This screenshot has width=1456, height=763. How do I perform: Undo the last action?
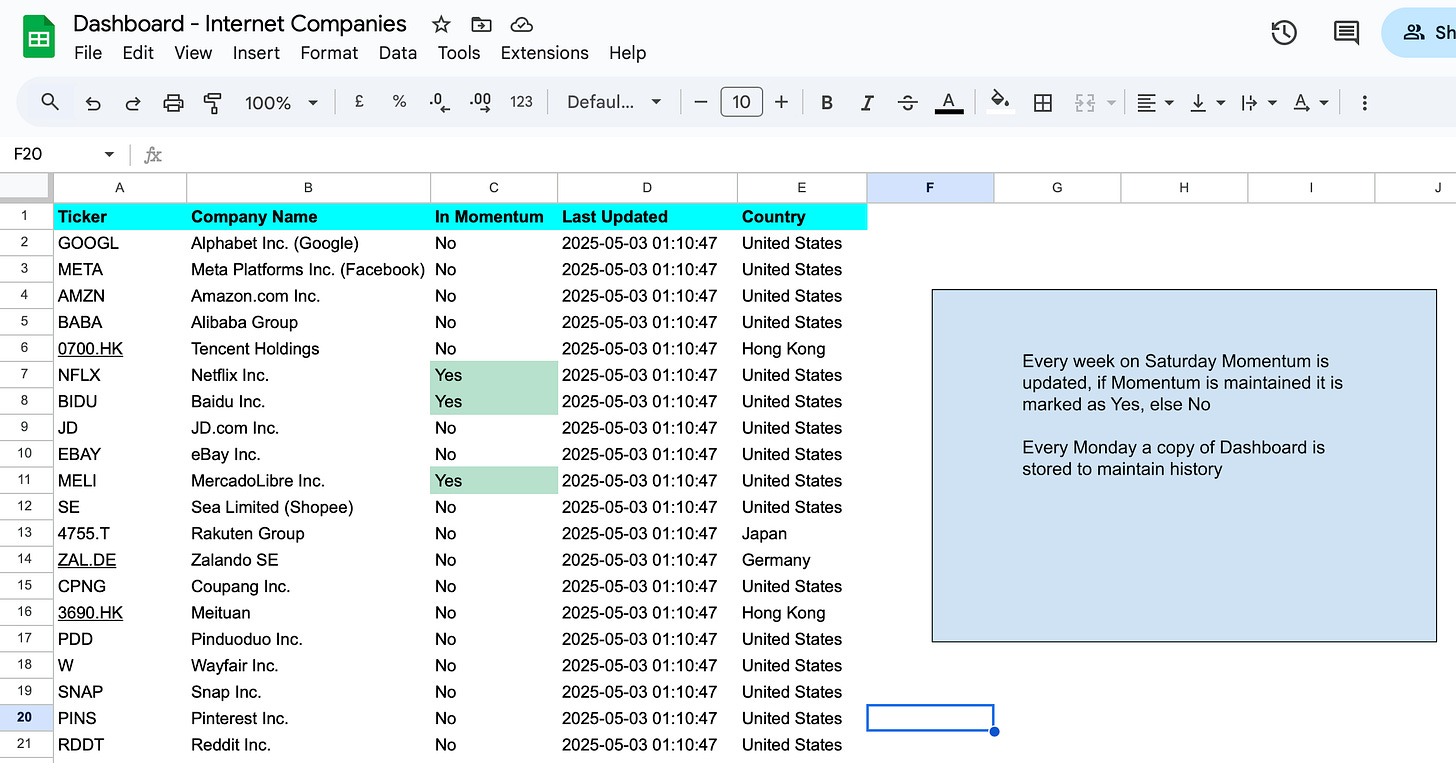(93, 102)
